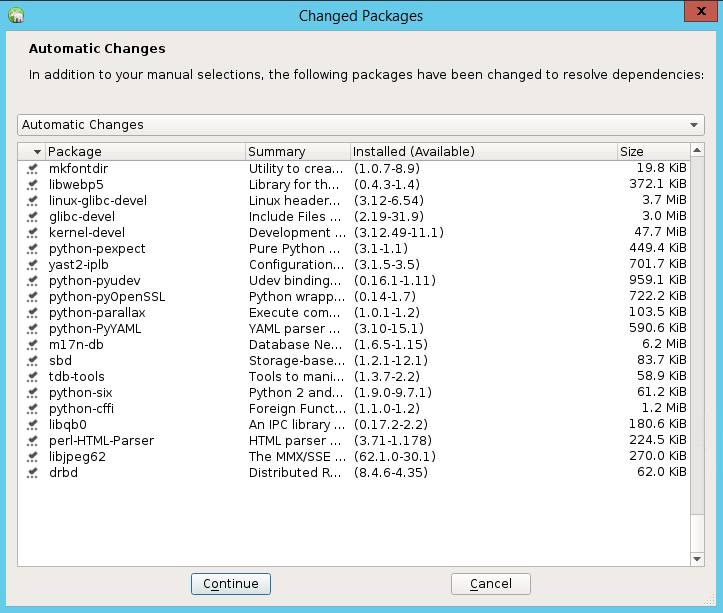Click the status icon for python-pyOpenSSL

click(32, 297)
